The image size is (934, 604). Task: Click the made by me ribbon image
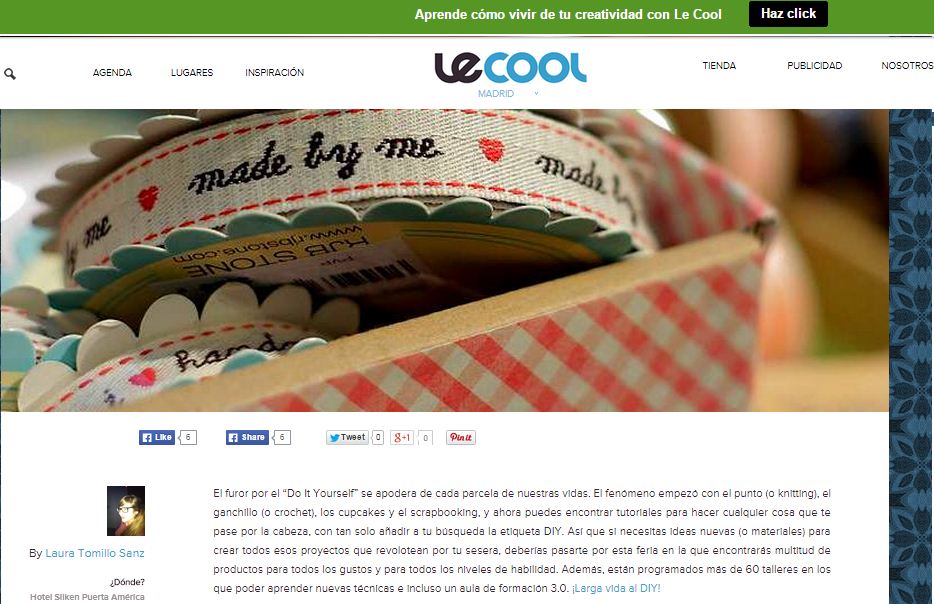click(444, 260)
